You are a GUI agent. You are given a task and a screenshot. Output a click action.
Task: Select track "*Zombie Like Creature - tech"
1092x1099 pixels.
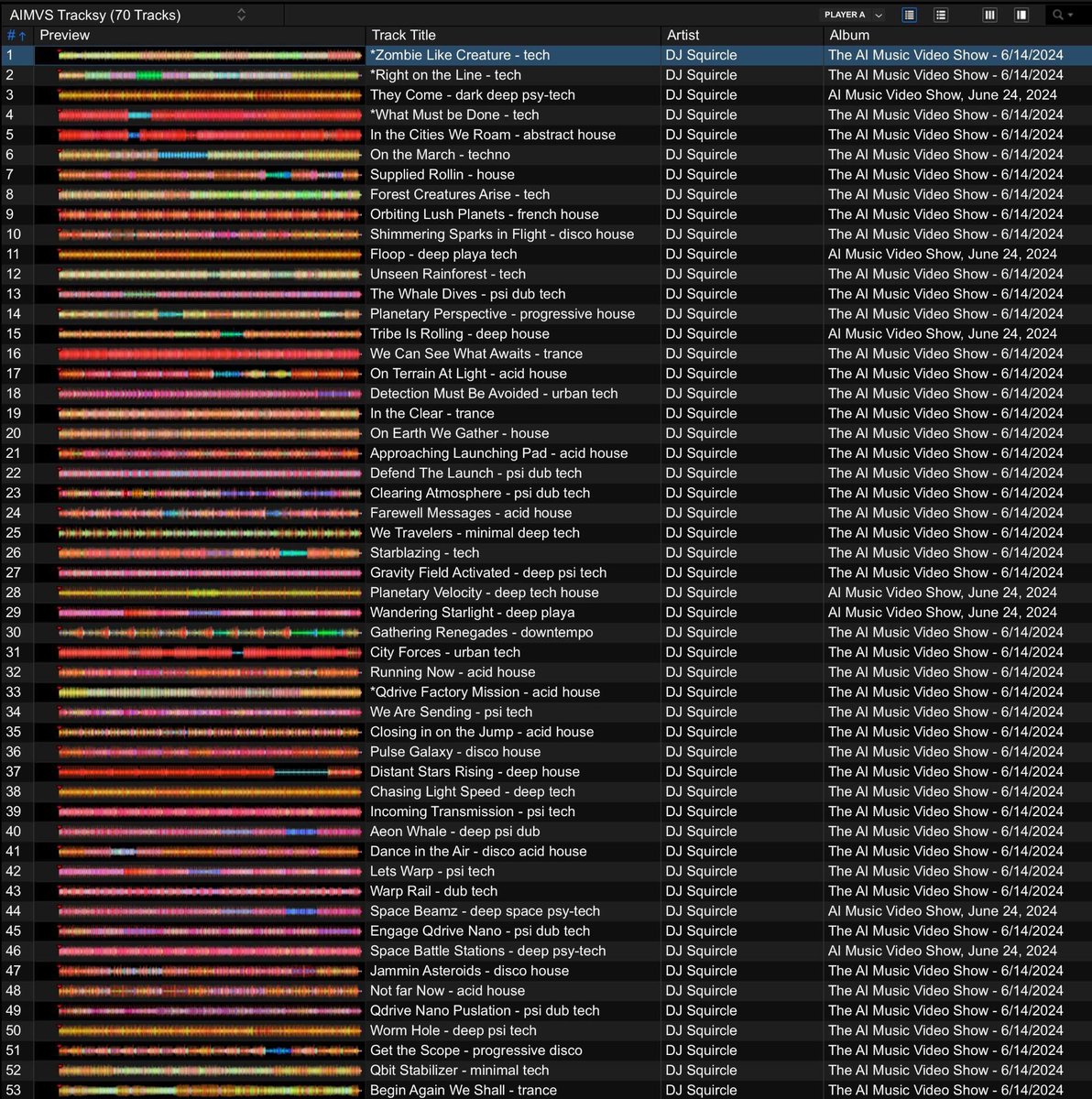460,55
